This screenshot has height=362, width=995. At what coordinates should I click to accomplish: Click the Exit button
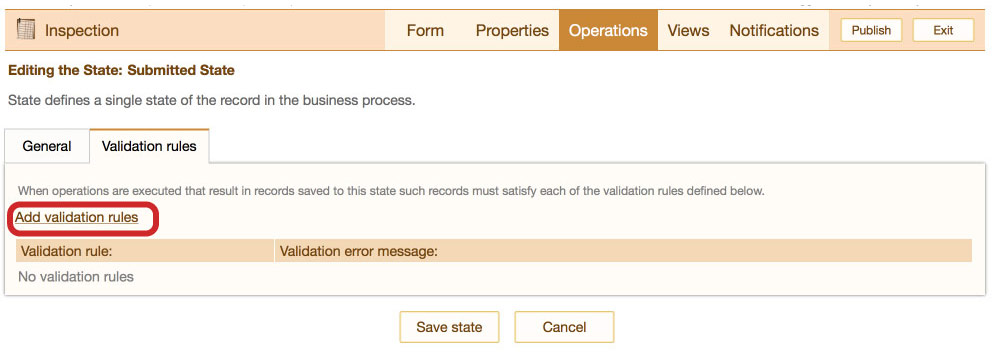tap(943, 30)
